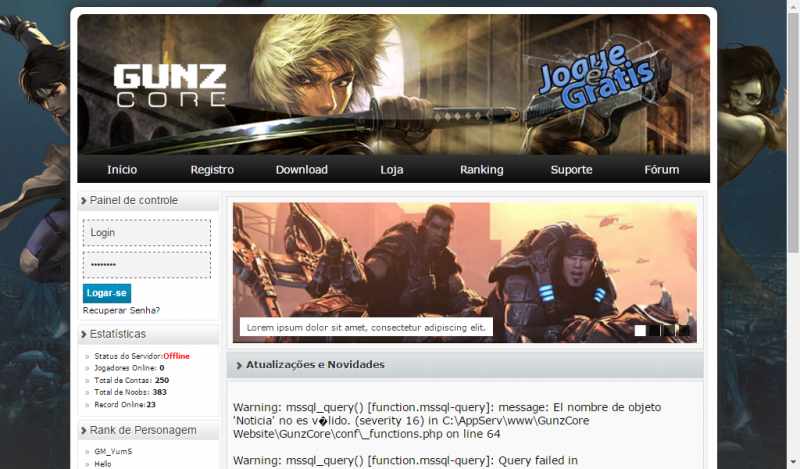Image resolution: width=800 pixels, height=469 pixels.
Task: Select the first white slider indicator
Action: (640, 330)
